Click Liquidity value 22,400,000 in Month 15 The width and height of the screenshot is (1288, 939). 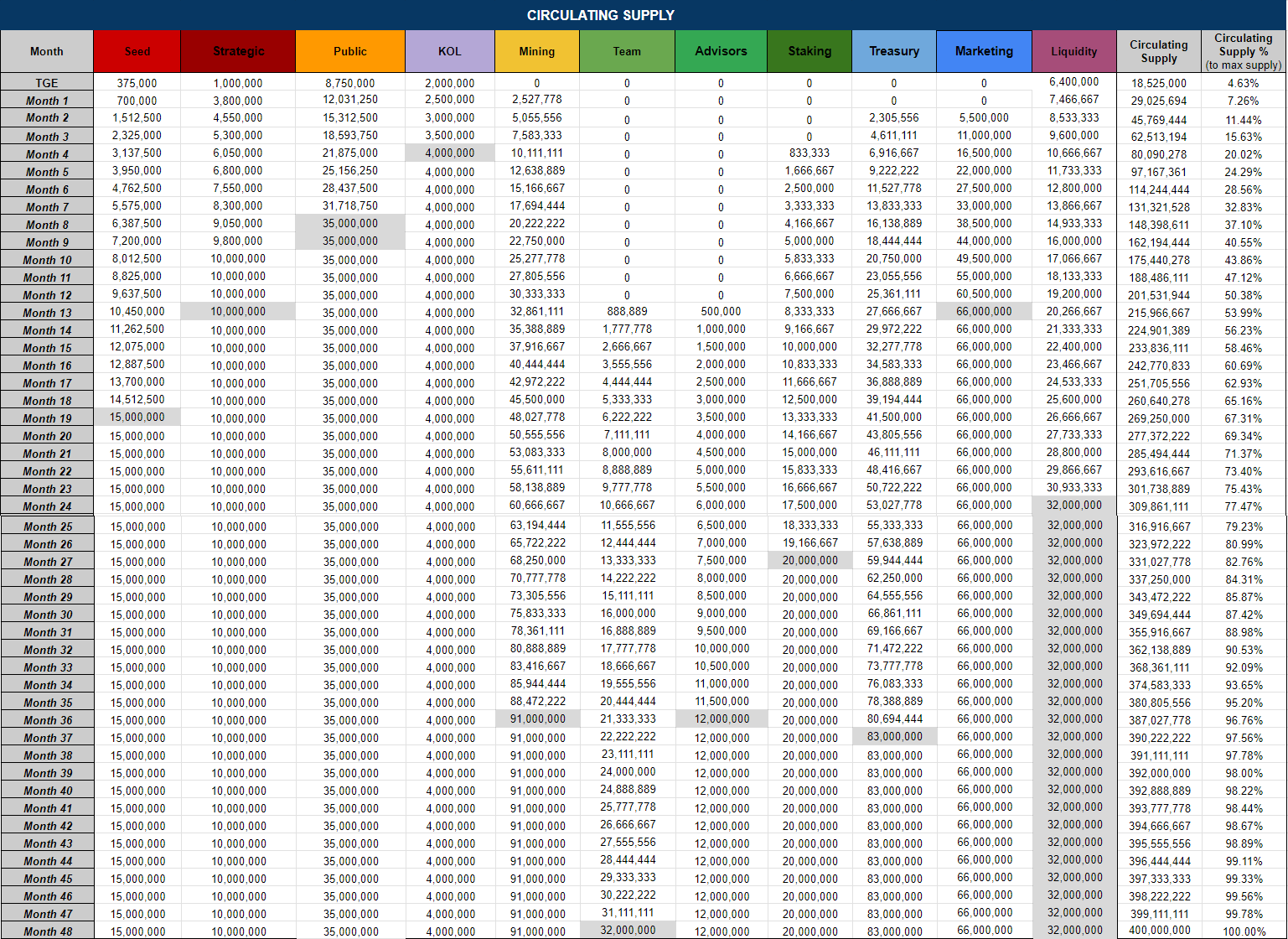tap(1074, 346)
